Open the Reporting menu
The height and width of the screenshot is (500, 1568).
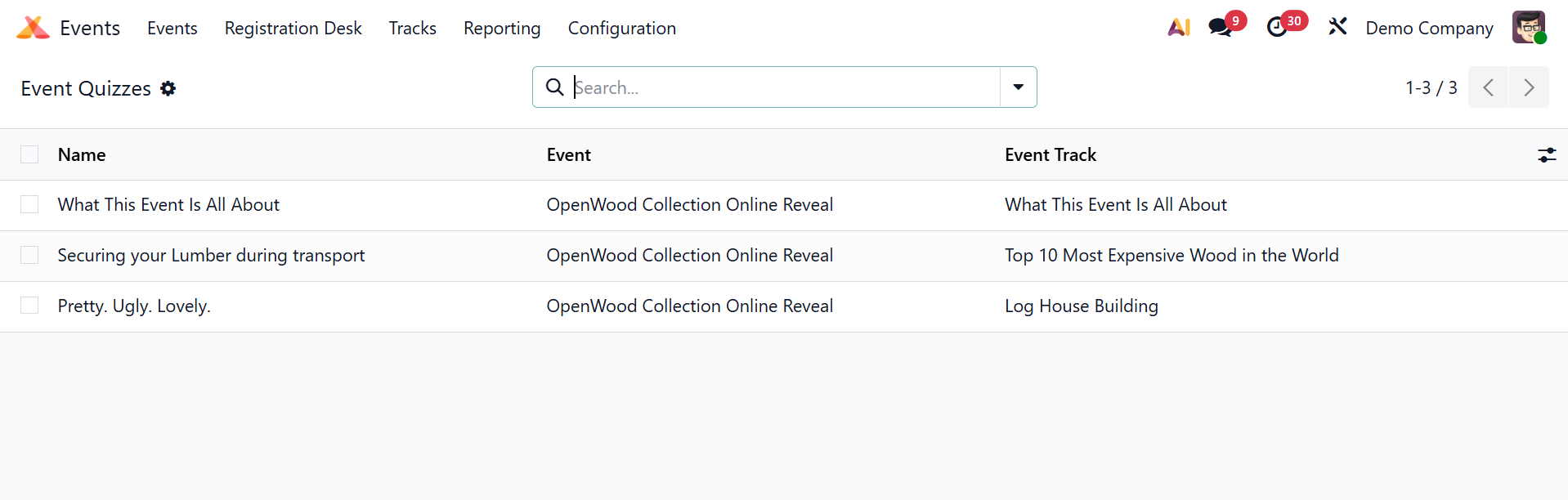(502, 29)
